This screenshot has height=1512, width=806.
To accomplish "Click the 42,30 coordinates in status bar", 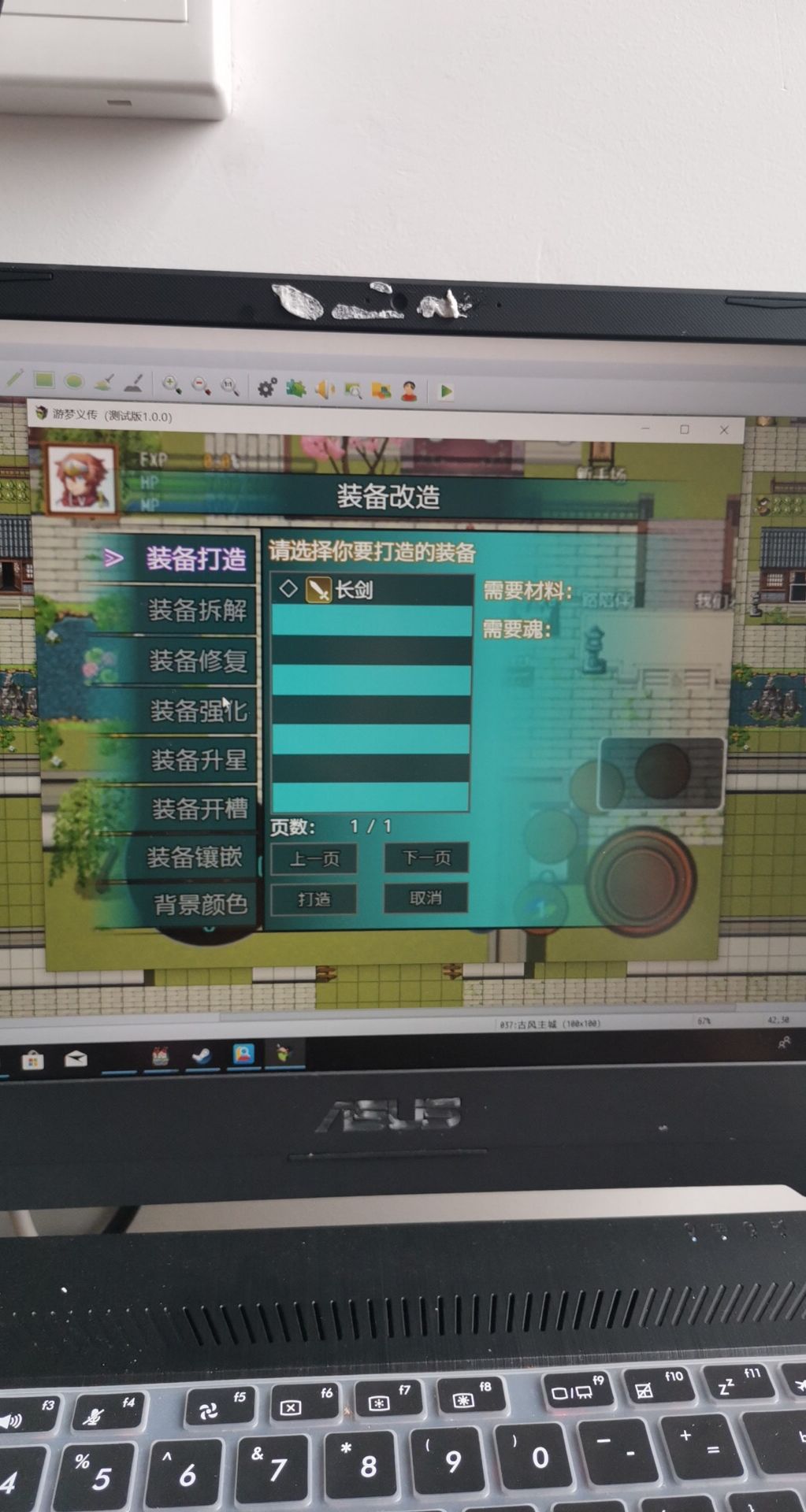I will pyautogui.click(x=778, y=1020).
